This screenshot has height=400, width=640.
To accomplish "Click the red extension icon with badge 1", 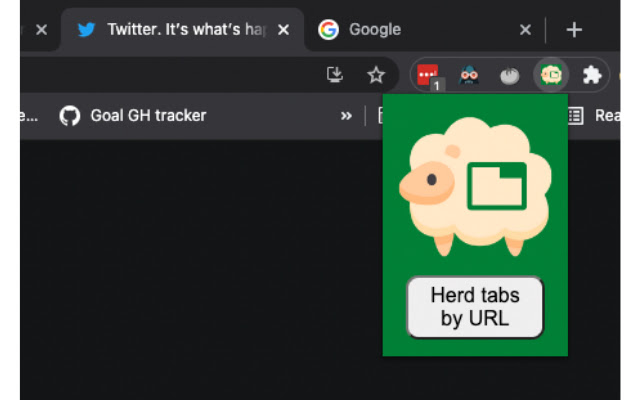I will (429, 76).
